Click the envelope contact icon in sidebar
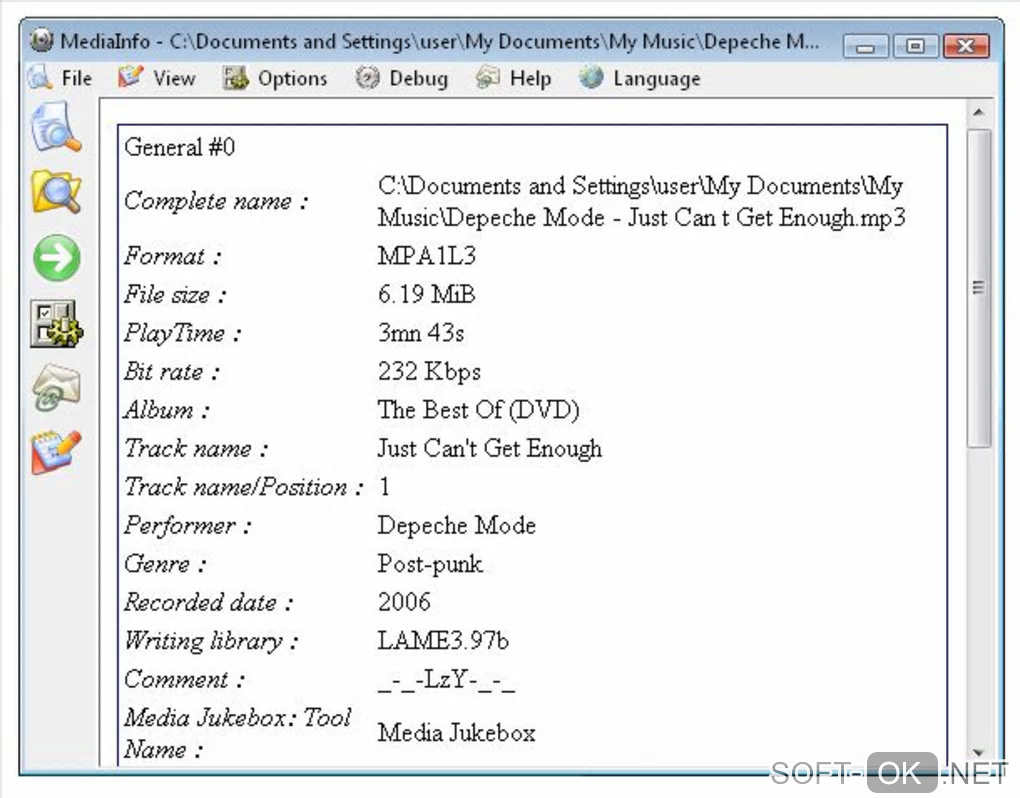Image resolution: width=1020 pixels, height=798 pixels. [x=57, y=388]
